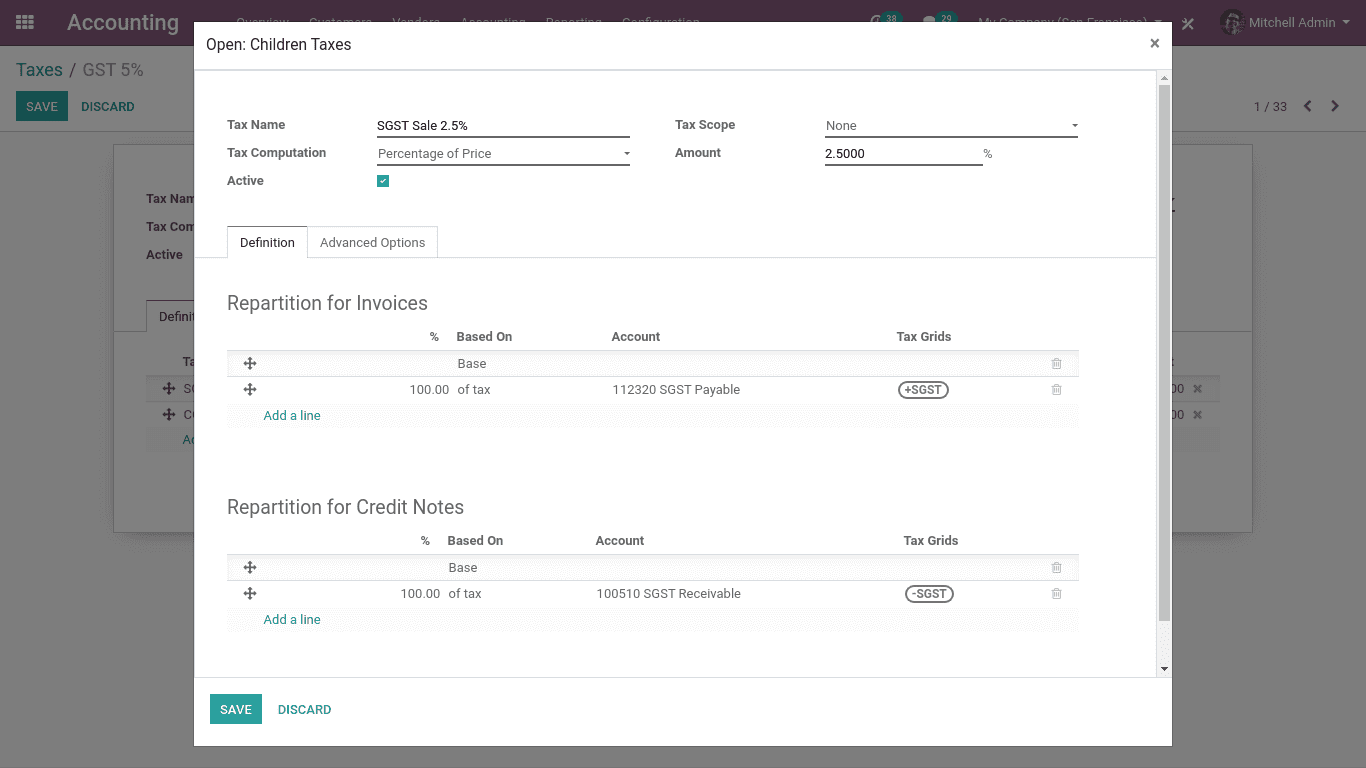This screenshot has height=768, width=1366.
Task: Edit the Amount field value 2.5000
Action: click(x=903, y=153)
